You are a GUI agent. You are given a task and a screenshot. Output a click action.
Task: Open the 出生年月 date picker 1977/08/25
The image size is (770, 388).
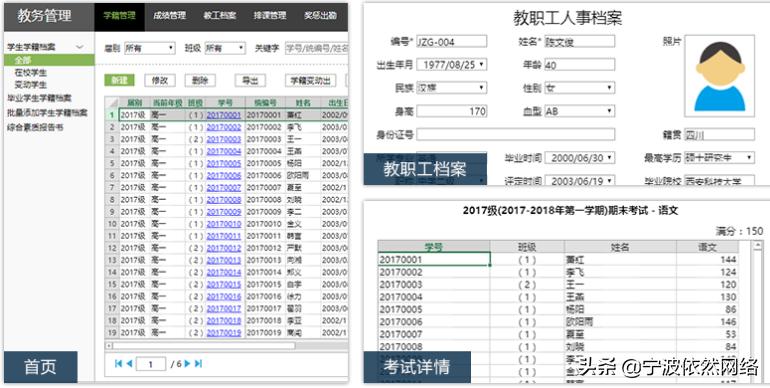[x=452, y=64]
